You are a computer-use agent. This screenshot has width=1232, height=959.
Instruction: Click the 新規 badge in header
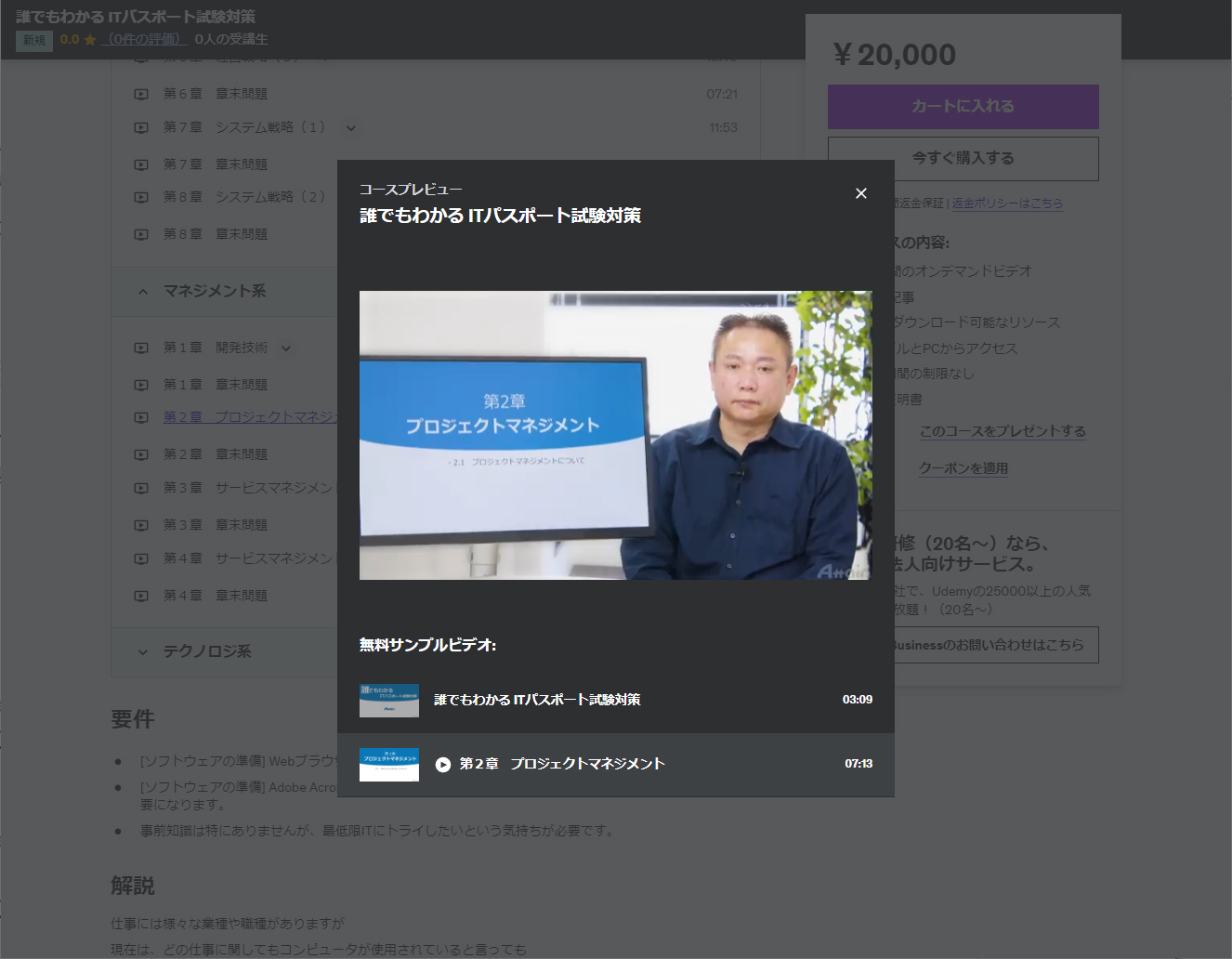pyautogui.click(x=34, y=40)
